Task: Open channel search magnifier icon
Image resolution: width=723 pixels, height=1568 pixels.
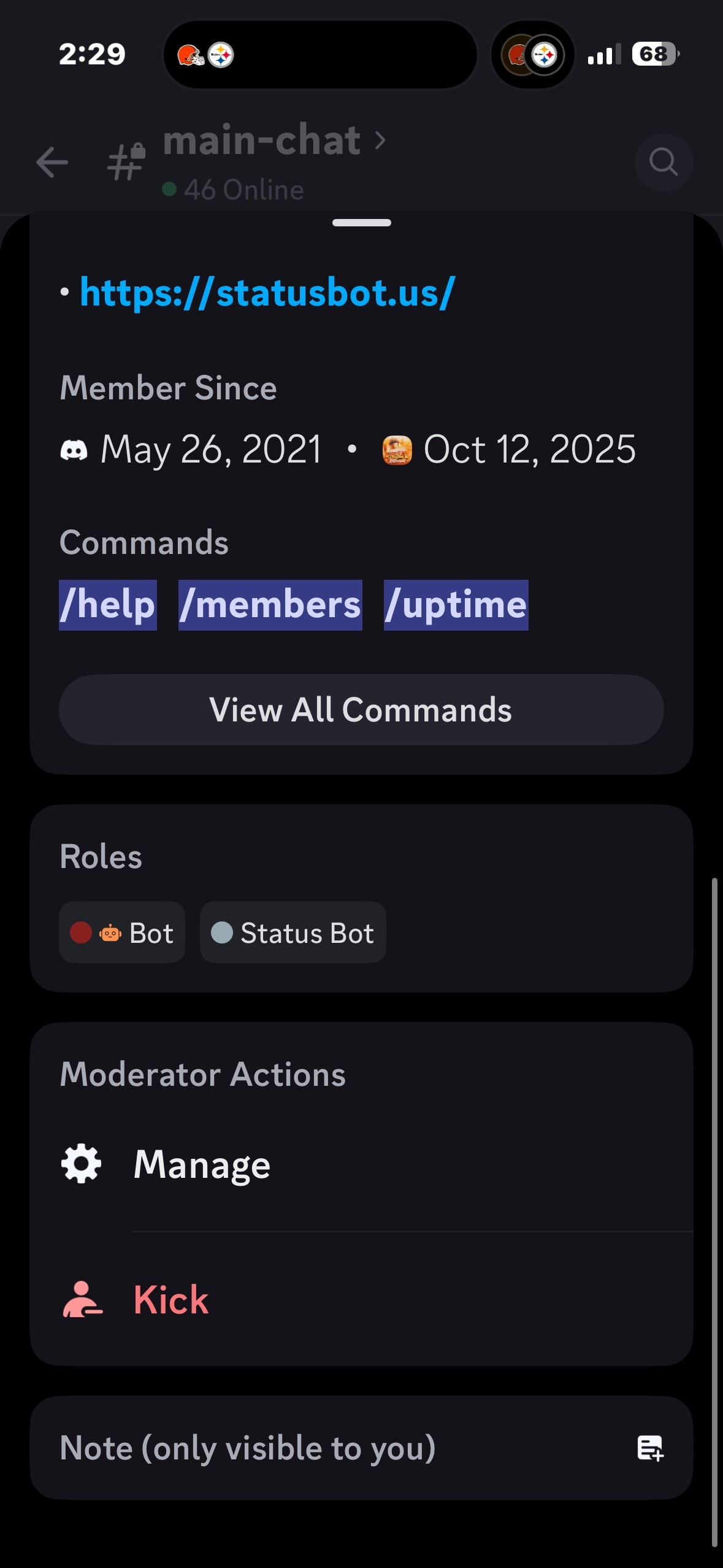Action: coord(663,163)
